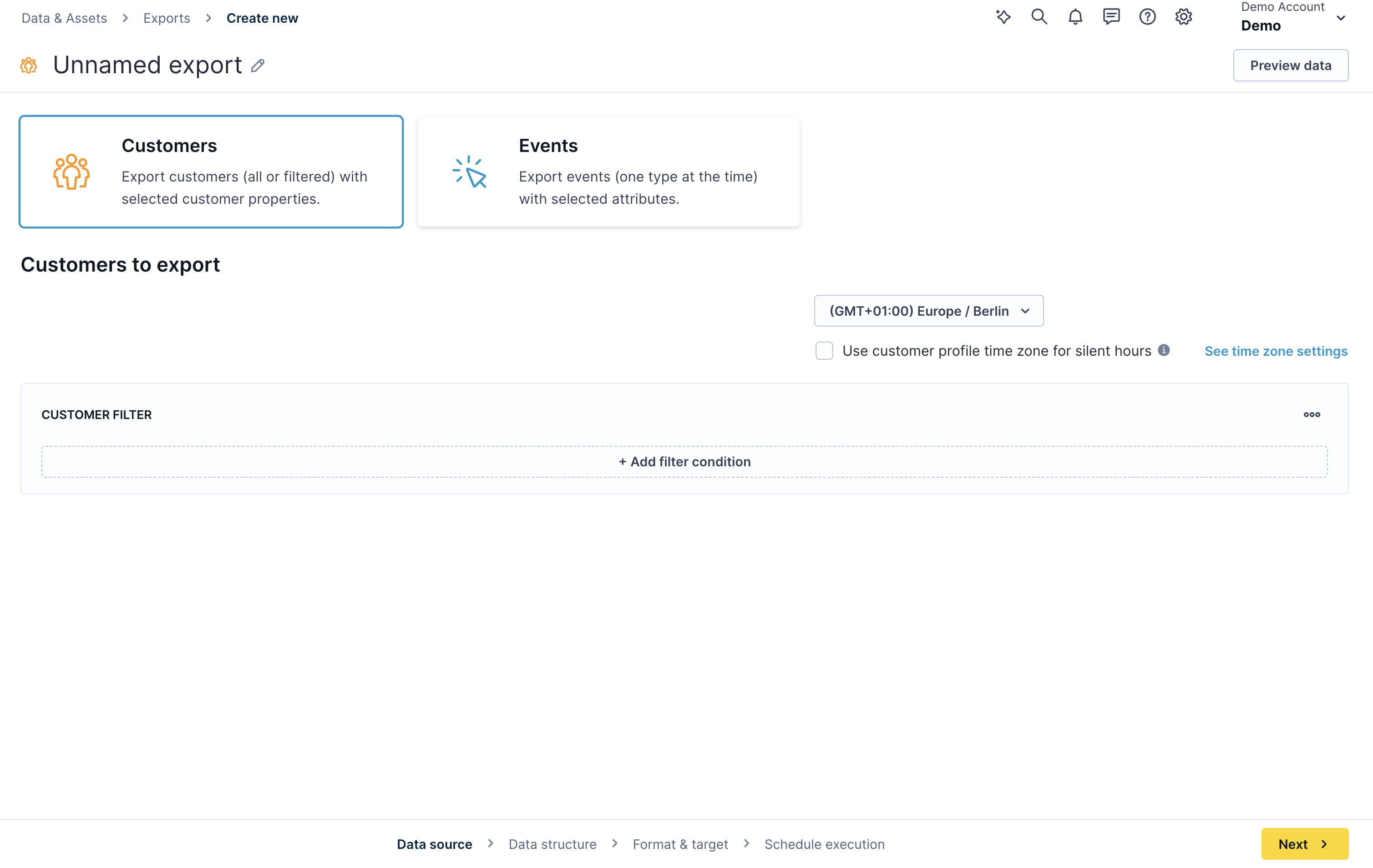Click Add filter condition

(684, 462)
